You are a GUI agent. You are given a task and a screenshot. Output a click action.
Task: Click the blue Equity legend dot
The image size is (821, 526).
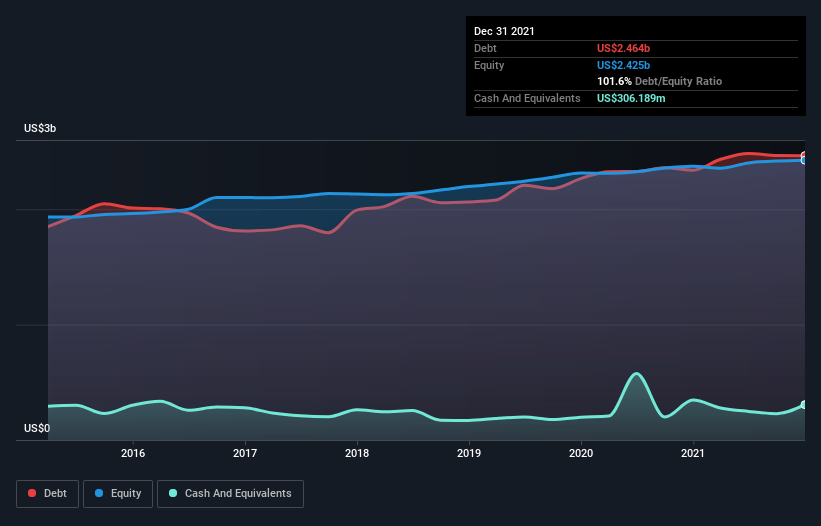coord(99,493)
